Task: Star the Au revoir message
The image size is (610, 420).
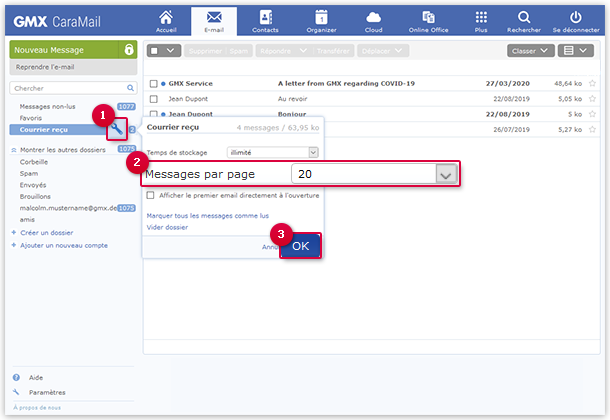Action: coord(592,99)
